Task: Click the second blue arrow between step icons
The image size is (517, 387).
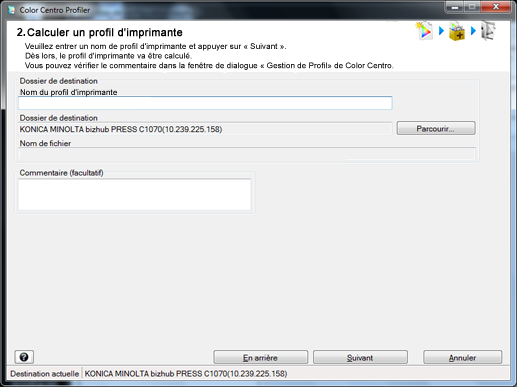Action: [x=473, y=31]
